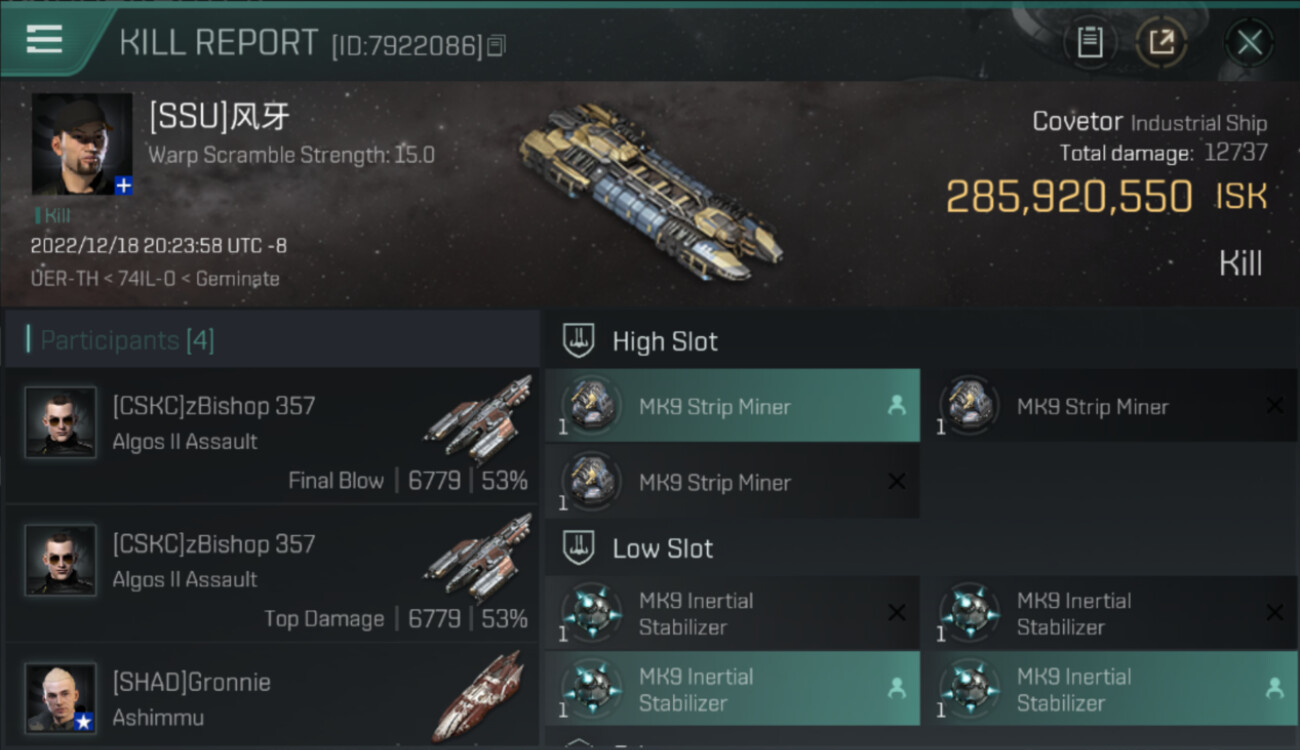Click the blue plus badge on victim portrait
The height and width of the screenshot is (750, 1300).
[x=123, y=186]
